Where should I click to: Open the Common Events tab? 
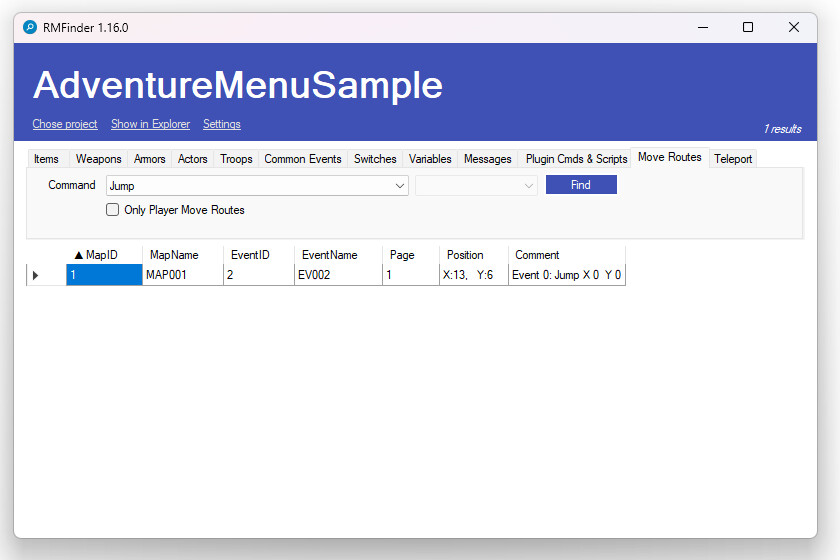pyautogui.click(x=302, y=159)
